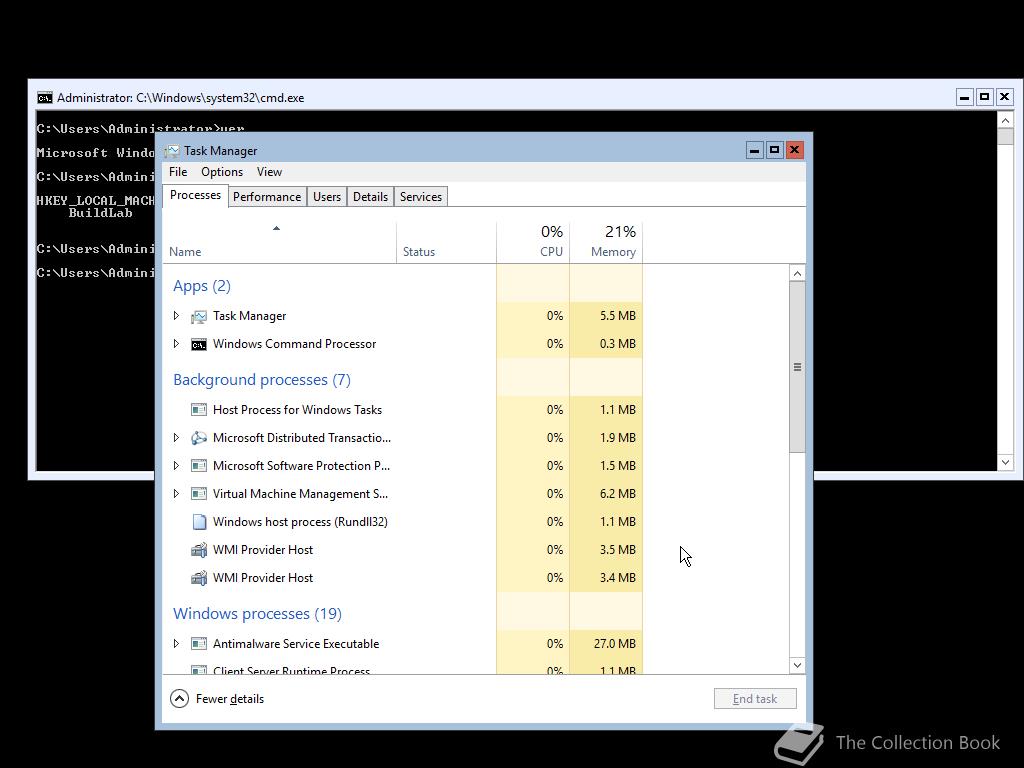Switch to the Users tab
The image size is (1024, 768).
pyautogui.click(x=327, y=197)
